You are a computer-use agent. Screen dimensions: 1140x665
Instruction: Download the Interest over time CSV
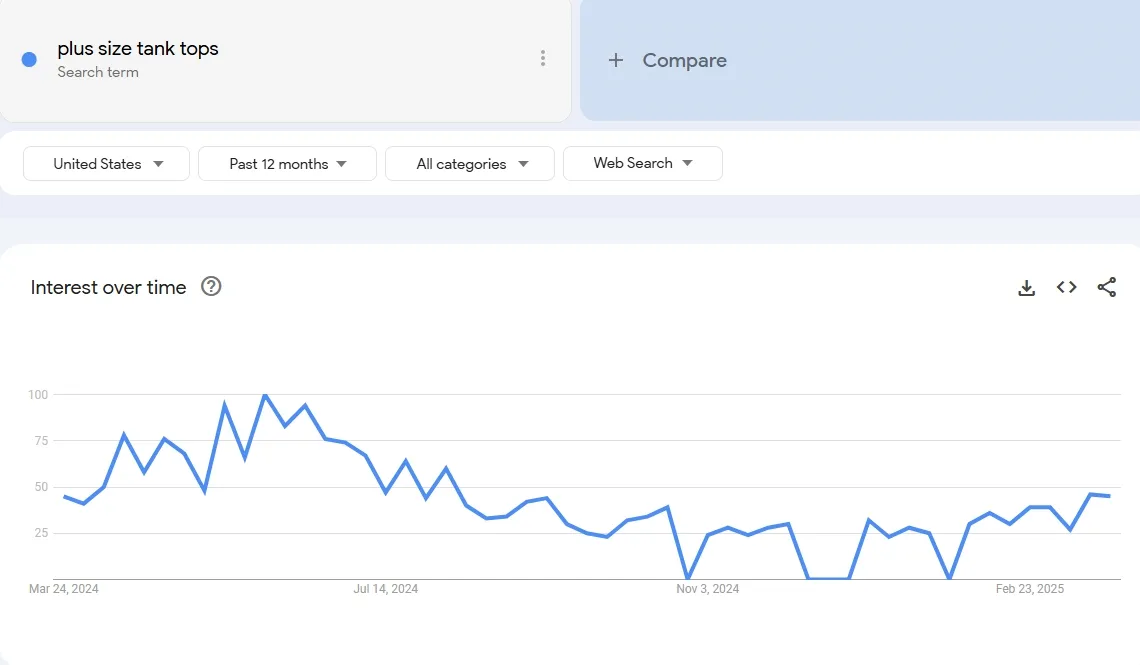pyautogui.click(x=1026, y=288)
